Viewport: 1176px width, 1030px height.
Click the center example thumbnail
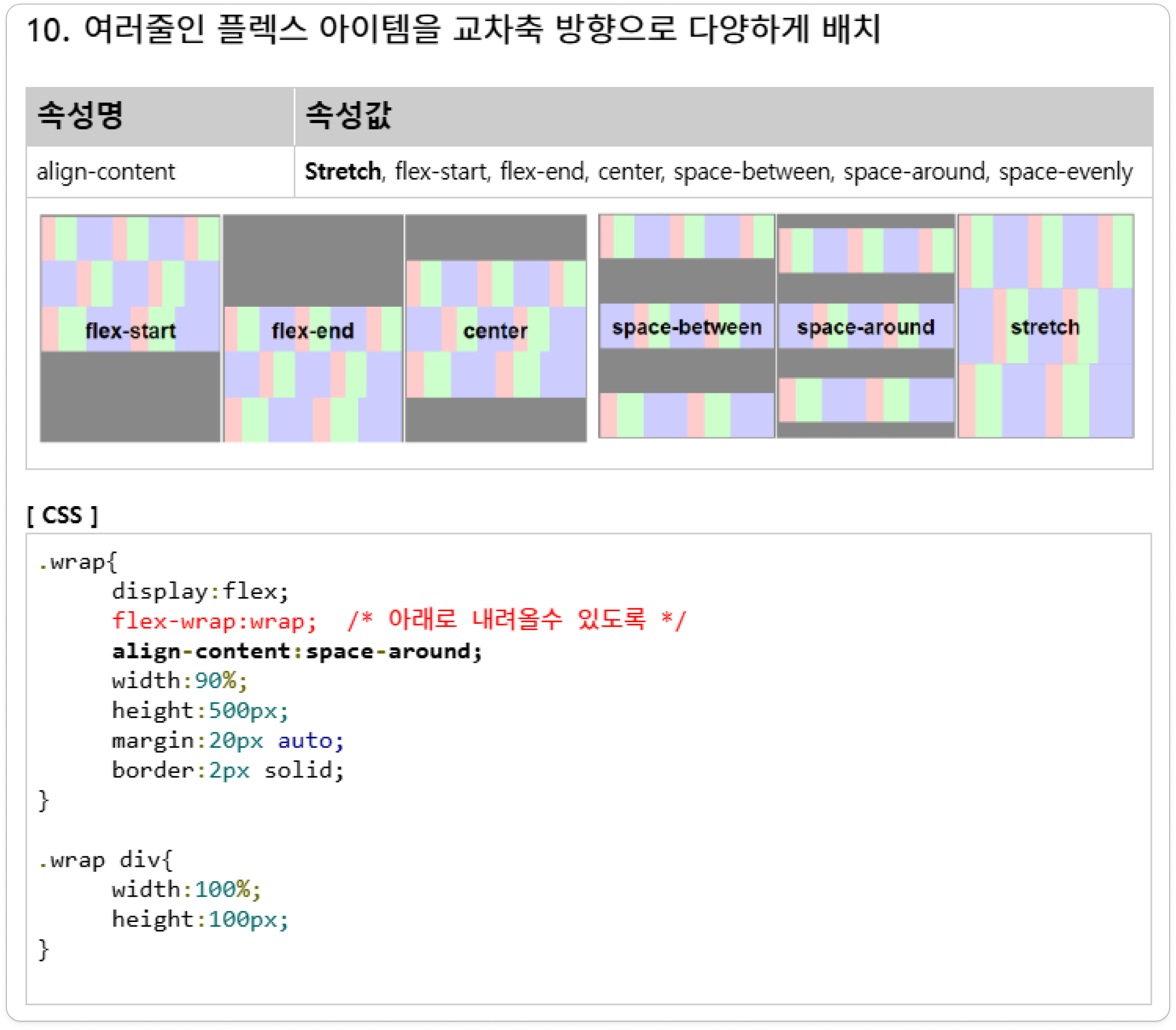coord(495,328)
